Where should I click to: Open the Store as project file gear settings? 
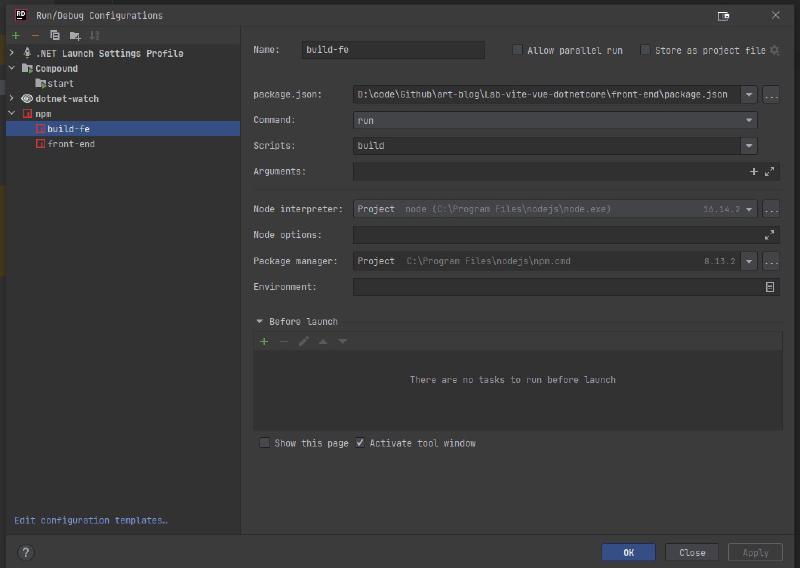(774, 50)
